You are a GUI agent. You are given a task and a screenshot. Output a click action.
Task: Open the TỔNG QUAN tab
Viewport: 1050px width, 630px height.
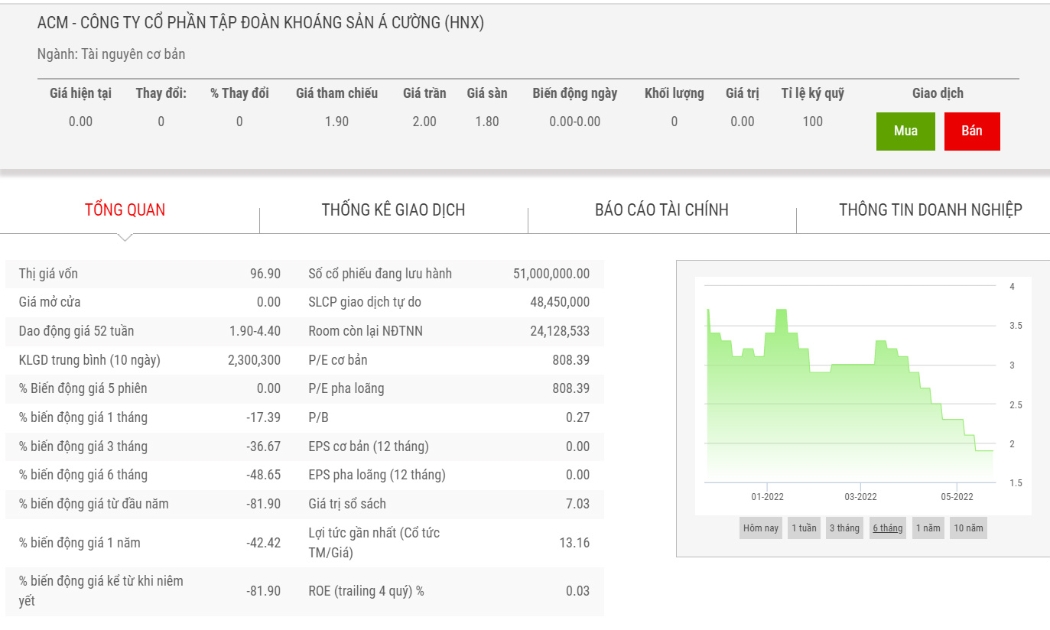[125, 210]
